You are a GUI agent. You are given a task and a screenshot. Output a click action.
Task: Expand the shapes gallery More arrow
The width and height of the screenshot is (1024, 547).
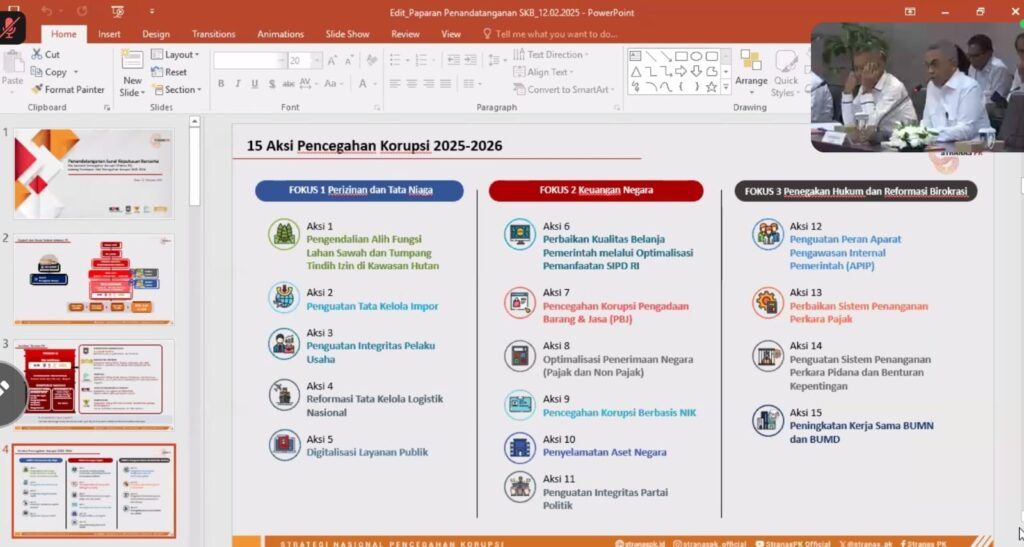pos(726,86)
